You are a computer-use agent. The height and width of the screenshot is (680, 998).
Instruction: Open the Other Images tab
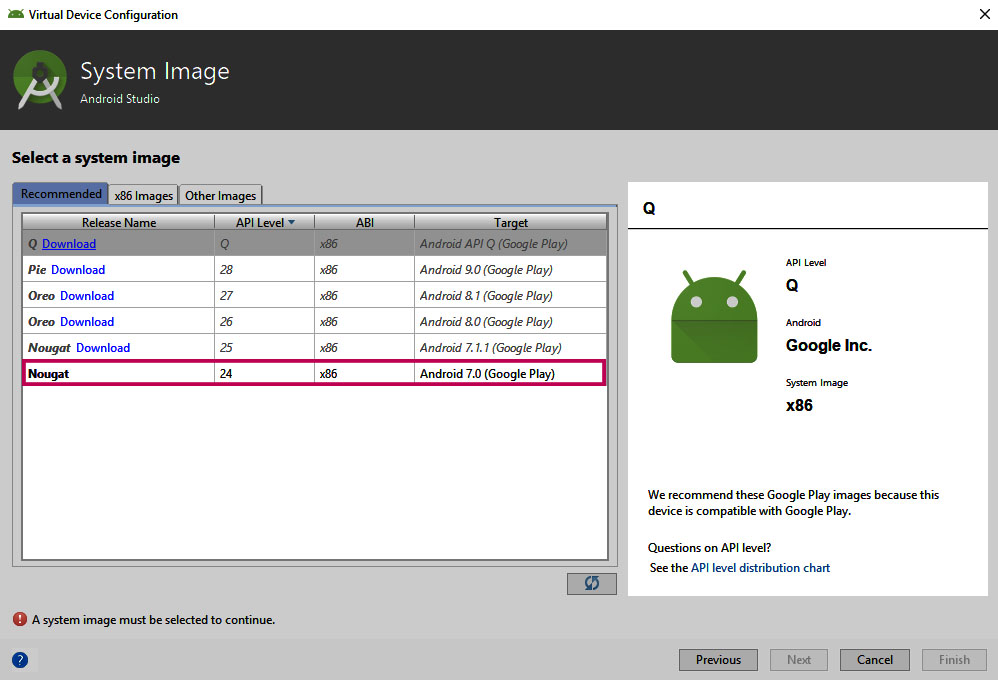[221, 195]
